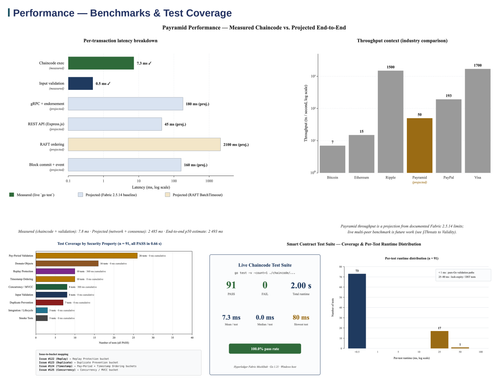The image size is (500, 384).
Task: Click the REST API (Express.js) projected bar
Action: pyautogui.click(x=115, y=124)
